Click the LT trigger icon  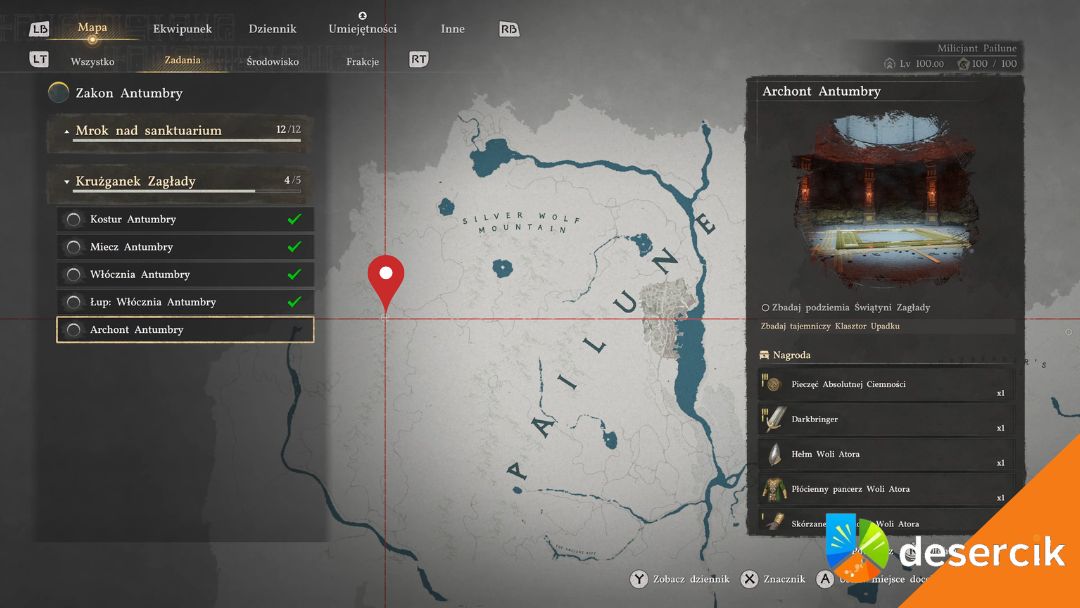click(x=39, y=60)
